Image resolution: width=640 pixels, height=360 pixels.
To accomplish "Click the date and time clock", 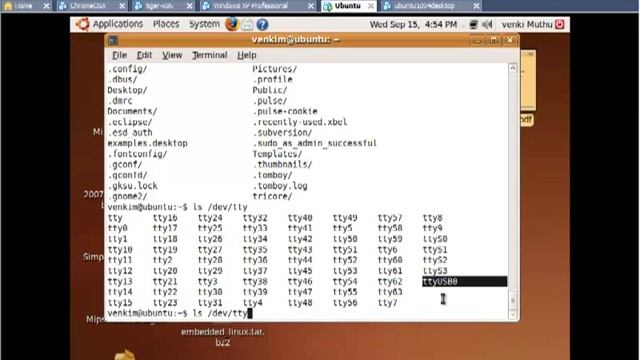I will click(x=413, y=24).
